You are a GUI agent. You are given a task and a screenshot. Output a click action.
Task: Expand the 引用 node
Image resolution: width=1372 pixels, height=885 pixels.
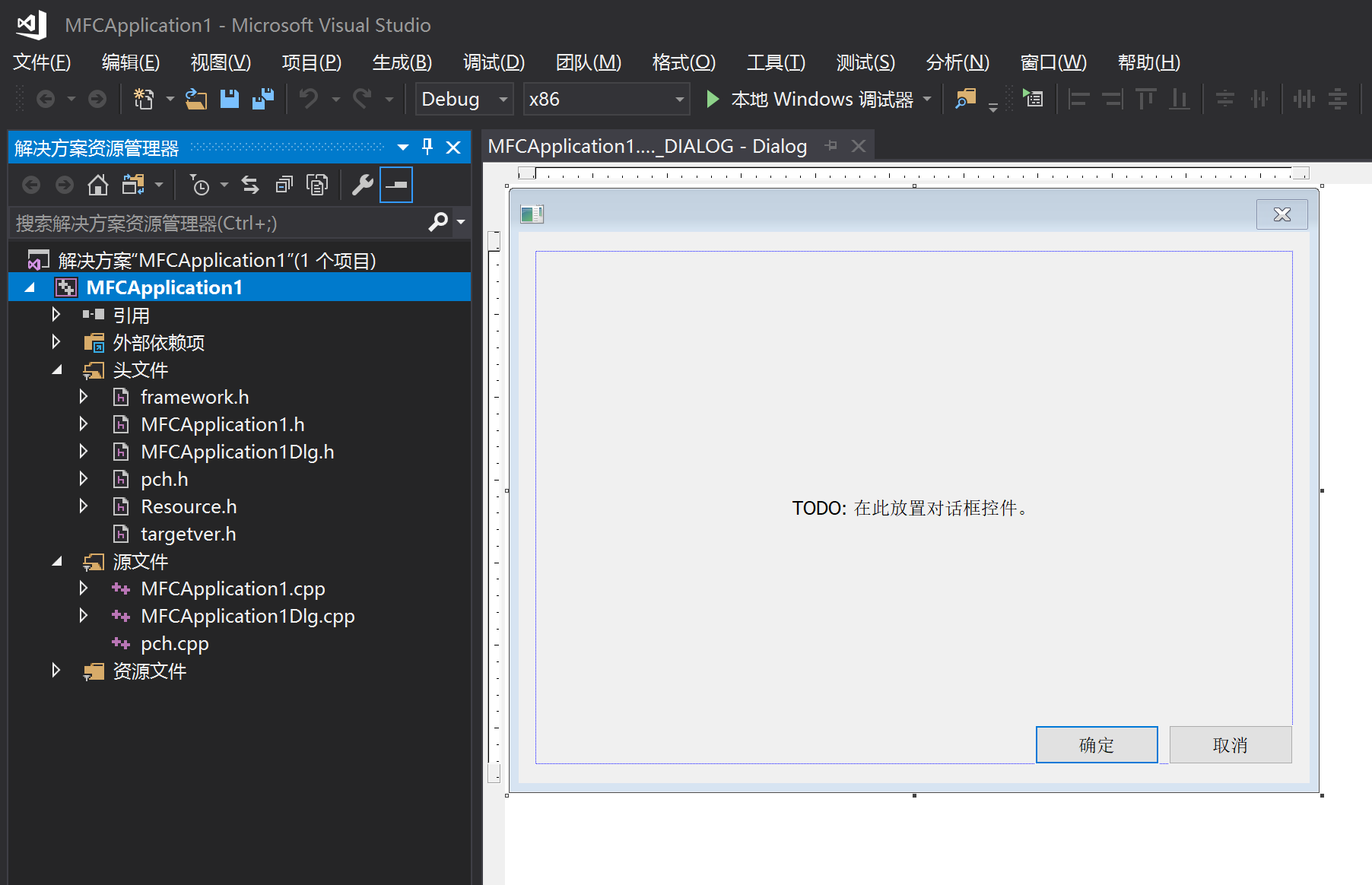coord(56,315)
